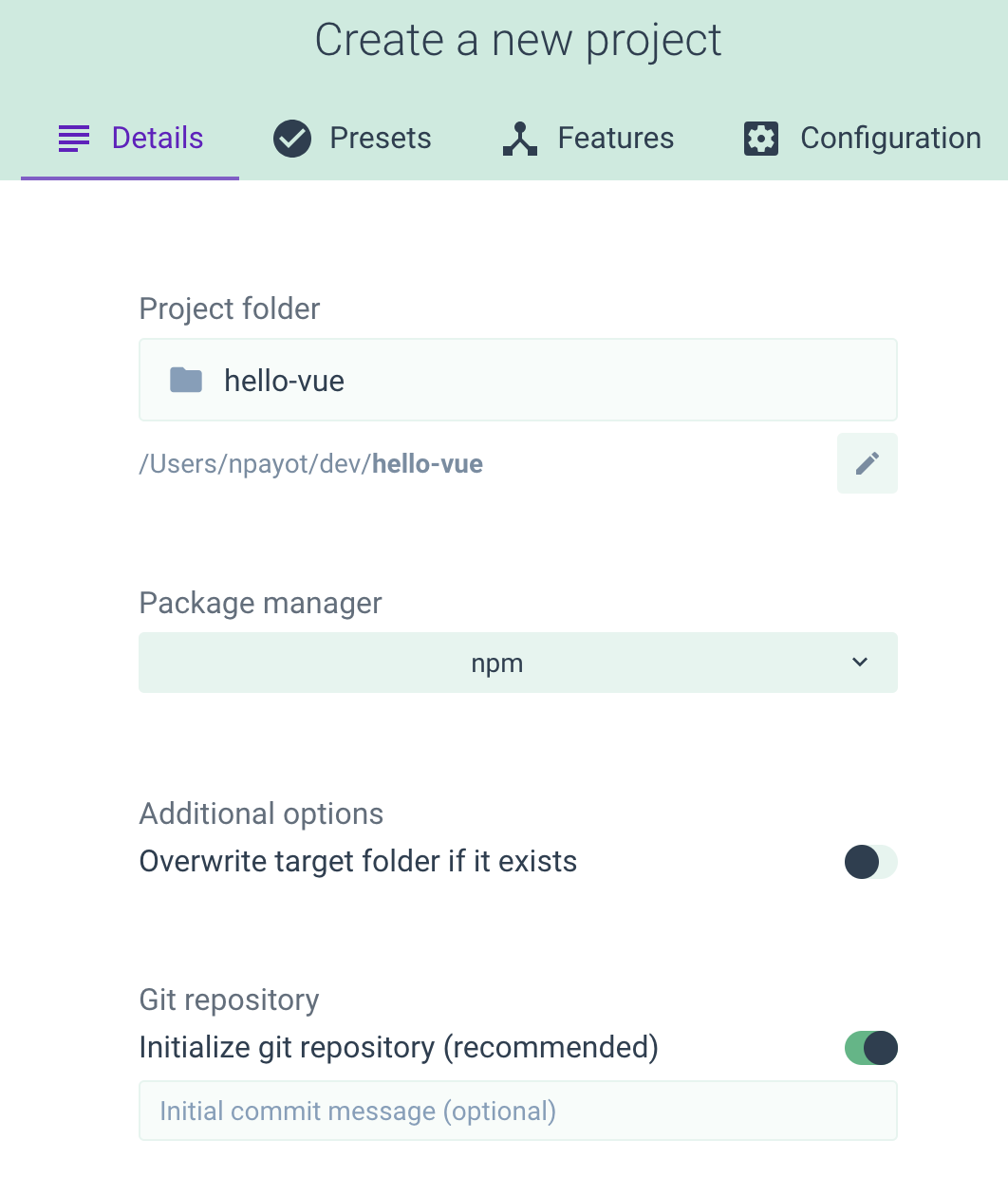1008x1196 pixels.
Task: Open the Features tab label
Action: [615, 139]
